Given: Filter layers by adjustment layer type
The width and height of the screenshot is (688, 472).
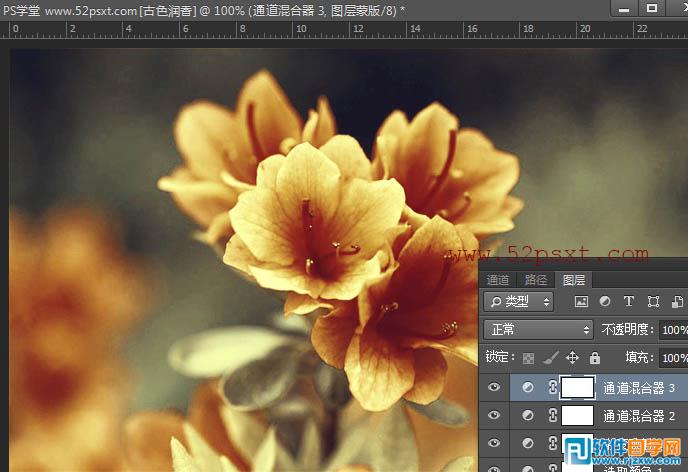Looking at the screenshot, I should tap(605, 301).
